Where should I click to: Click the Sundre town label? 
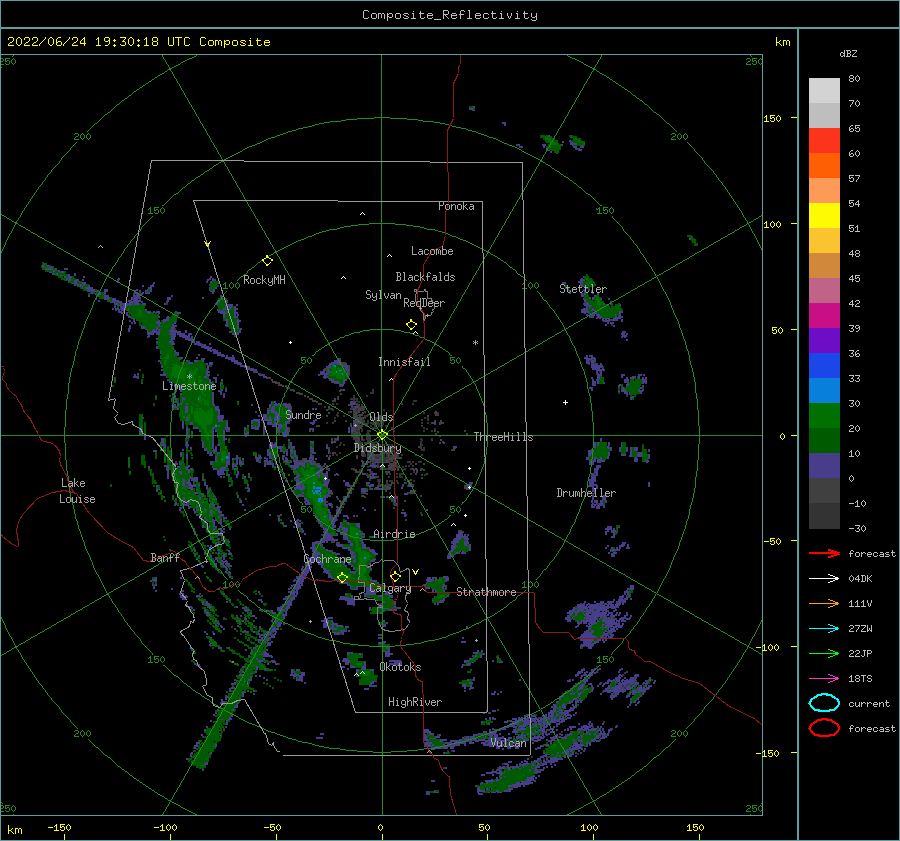(303, 415)
